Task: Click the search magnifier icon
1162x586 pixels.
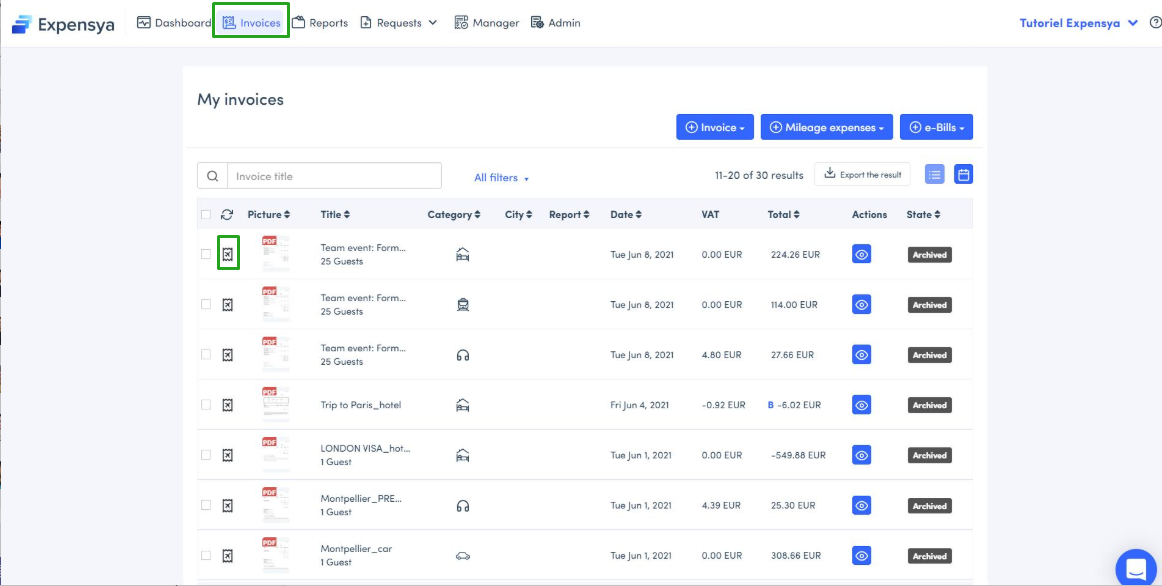Action: 212,176
